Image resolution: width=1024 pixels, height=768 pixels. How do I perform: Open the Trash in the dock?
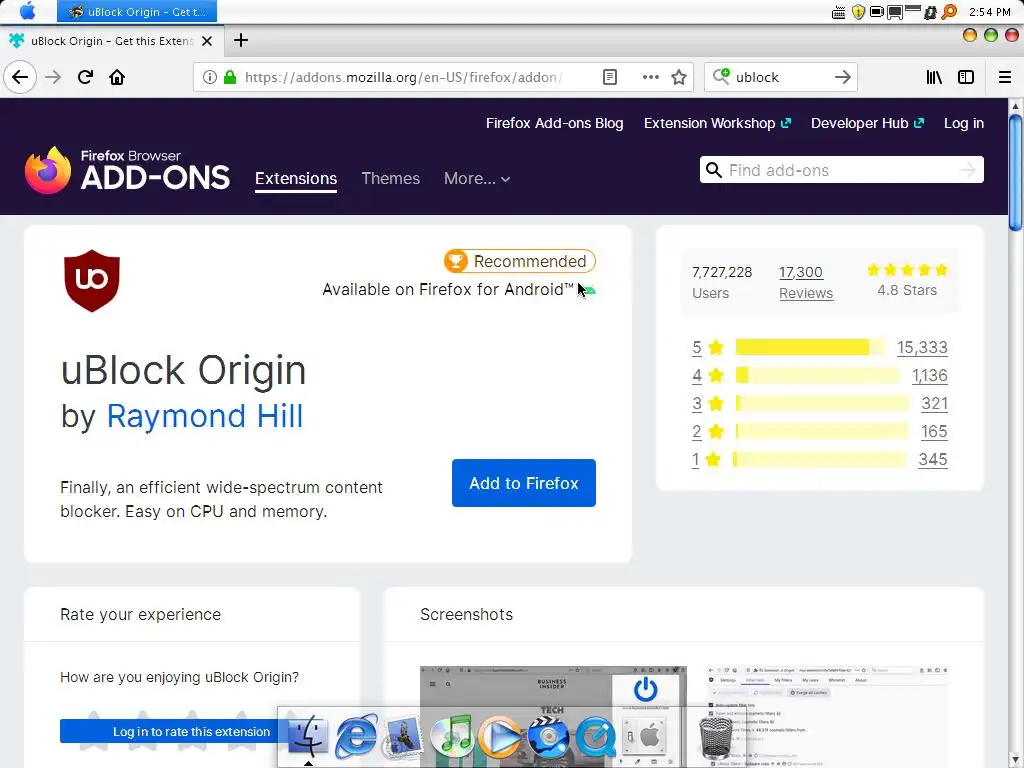(x=716, y=737)
